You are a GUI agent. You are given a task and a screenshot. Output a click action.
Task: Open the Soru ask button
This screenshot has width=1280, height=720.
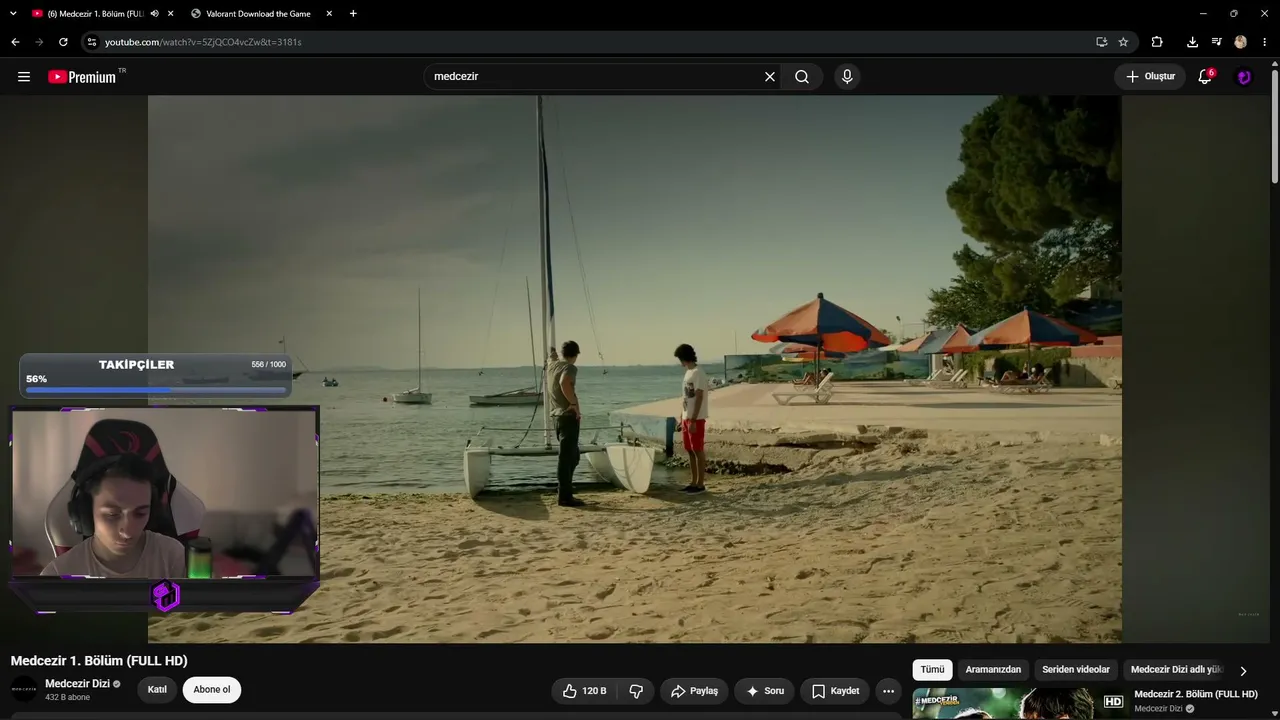[765, 691]
